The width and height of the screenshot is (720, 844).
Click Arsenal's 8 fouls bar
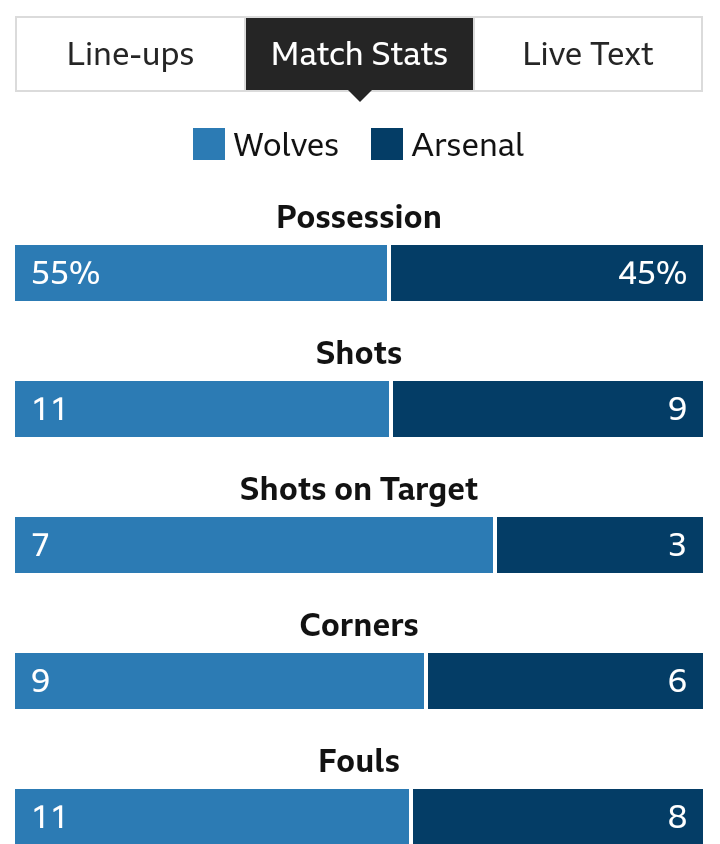(558, 817)
